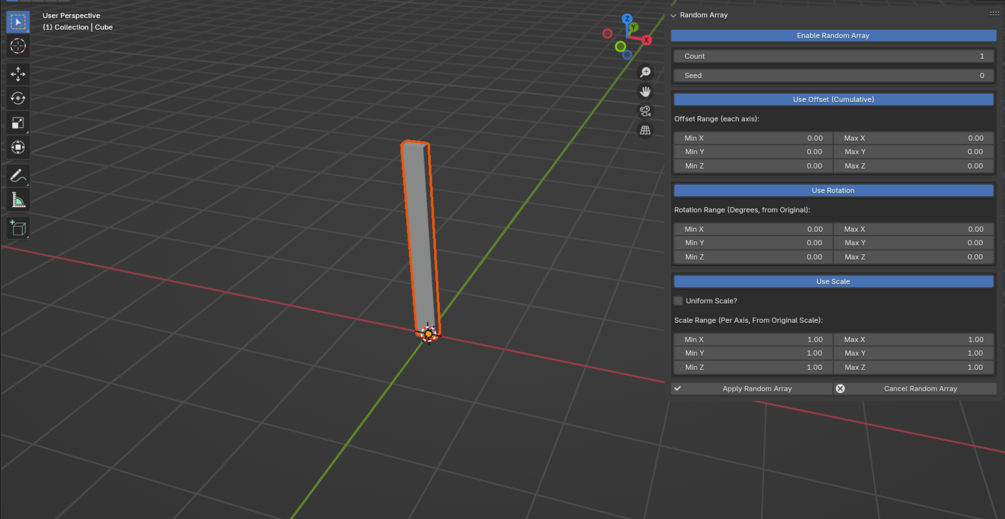Click Offset Max Z field
This screenshot has width=1005, height=519.
[x=913, y=166]
